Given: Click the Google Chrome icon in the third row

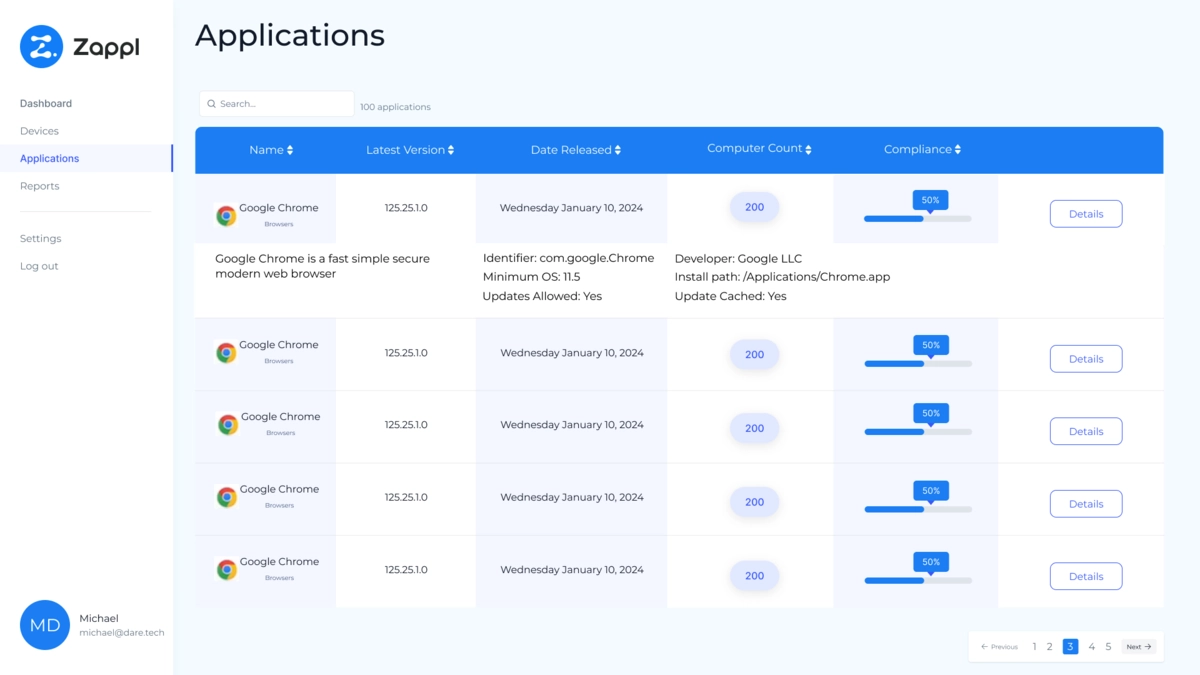Looking at the screenshot, I should tap(225, 423).
